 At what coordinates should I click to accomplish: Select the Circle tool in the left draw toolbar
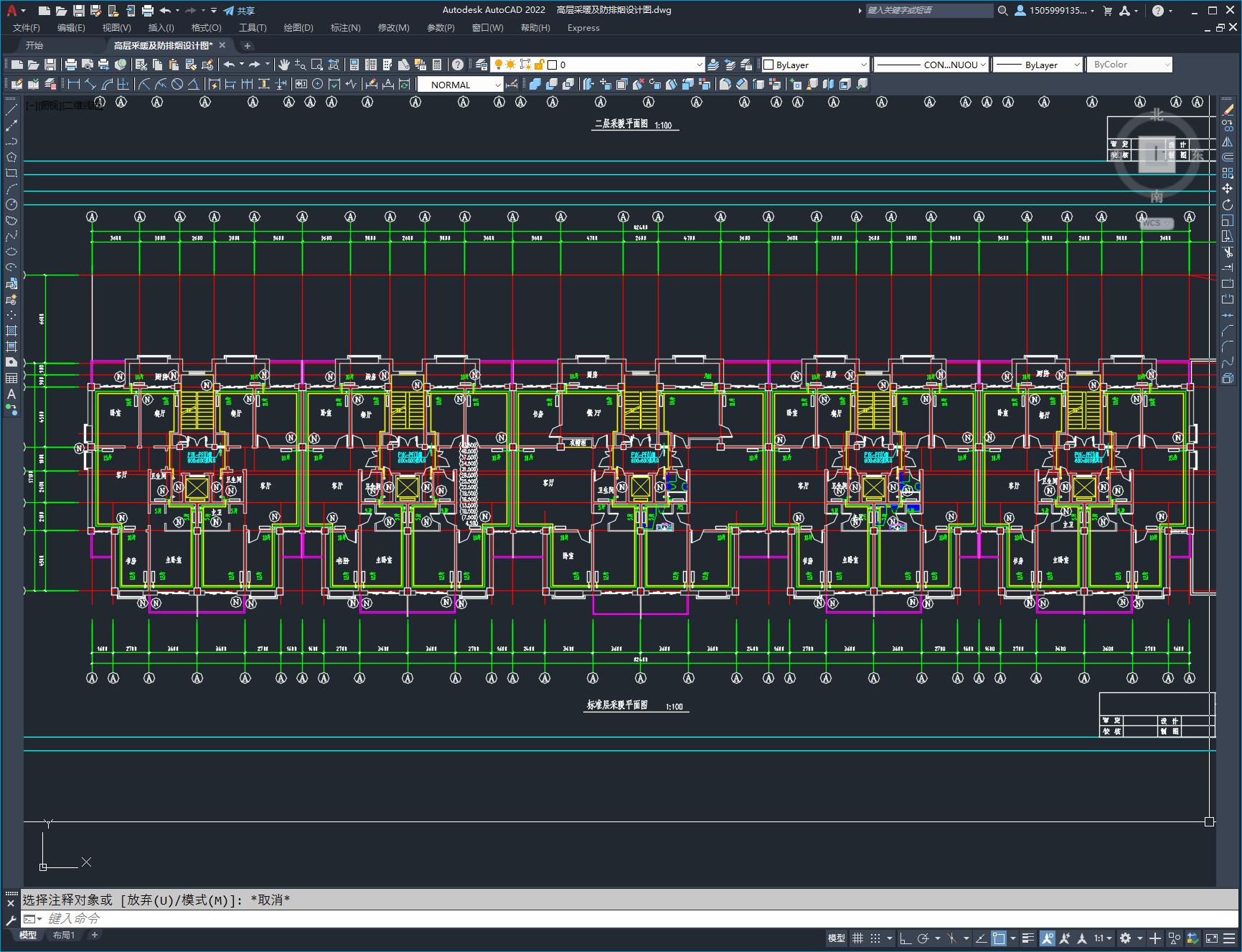click(x=11, y=204)
